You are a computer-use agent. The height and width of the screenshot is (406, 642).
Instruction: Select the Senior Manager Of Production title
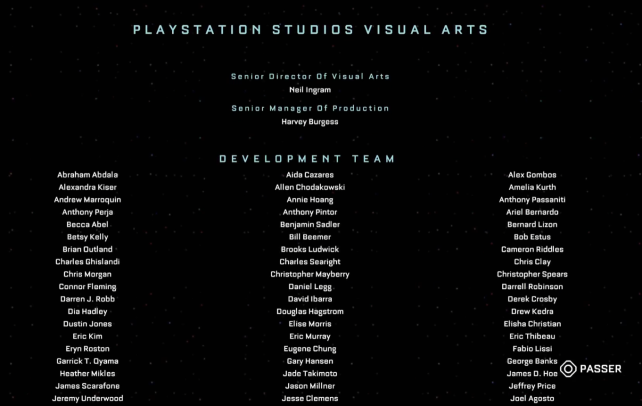pyautogui.click(x=310, y=108)
